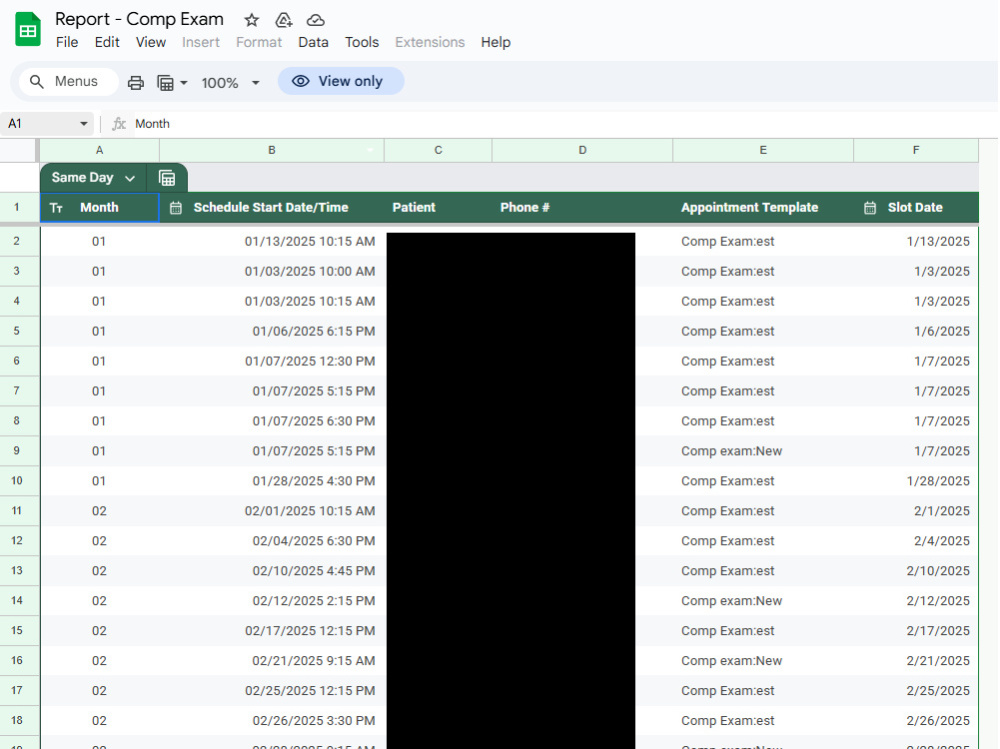Select cell 02/10/2025 4:45 PM
This screenshot has width=1000, height=749.
(272, 571)
